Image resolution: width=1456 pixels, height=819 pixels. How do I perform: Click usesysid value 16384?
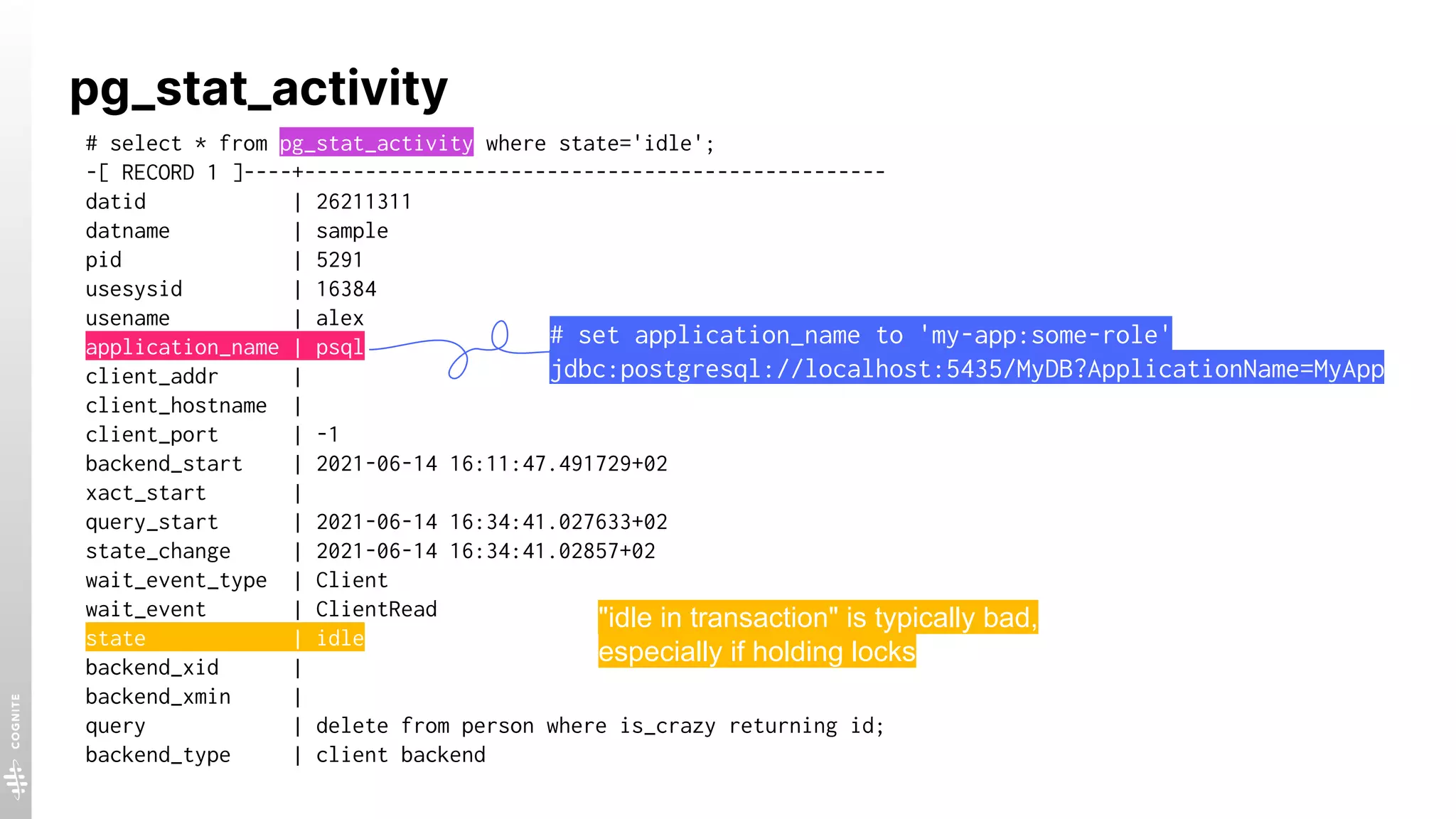(346, 289)
